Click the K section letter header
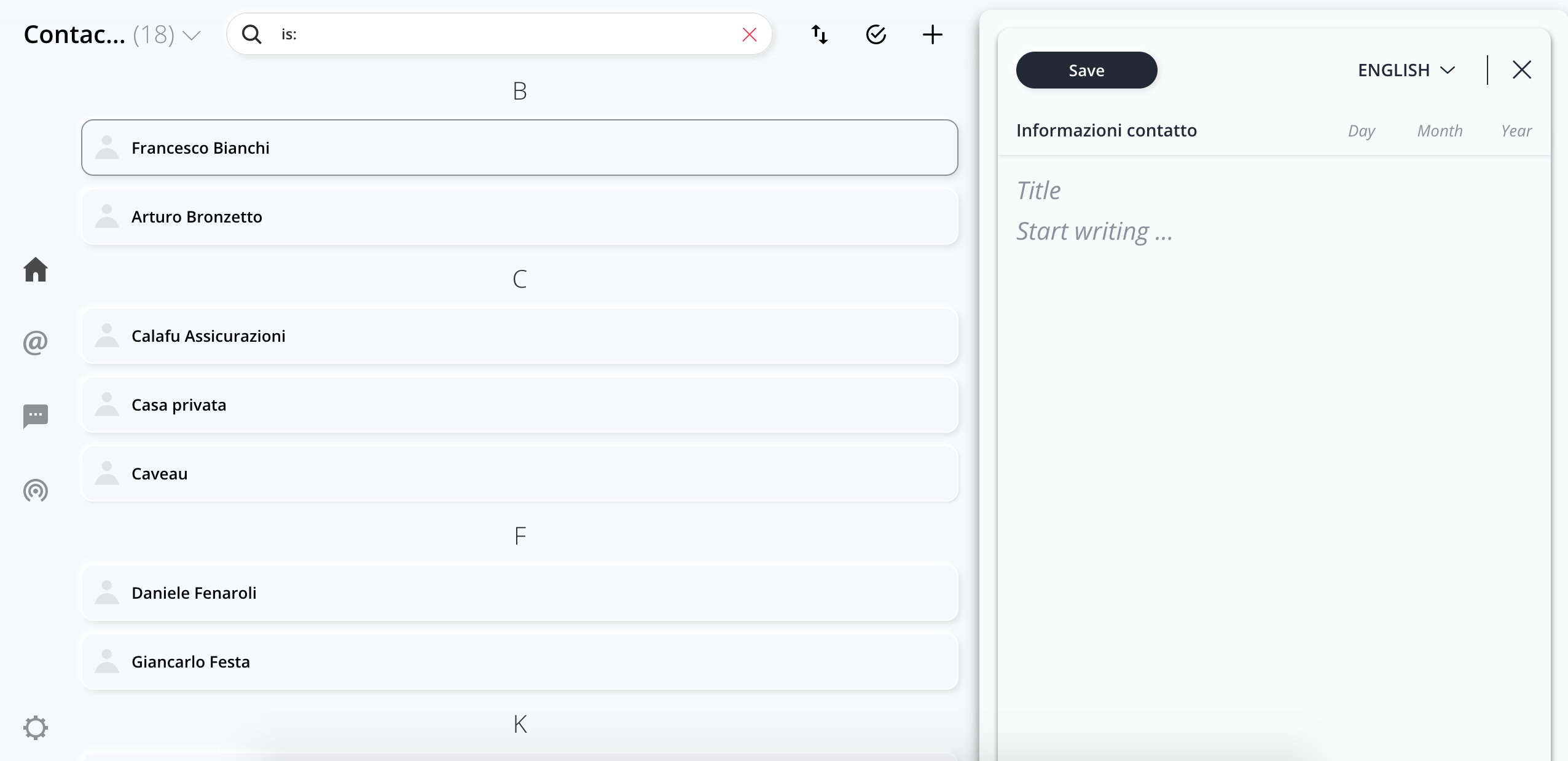Image resolution: width=1568 pixels, height=761 pixels. [x=520, y=724]
